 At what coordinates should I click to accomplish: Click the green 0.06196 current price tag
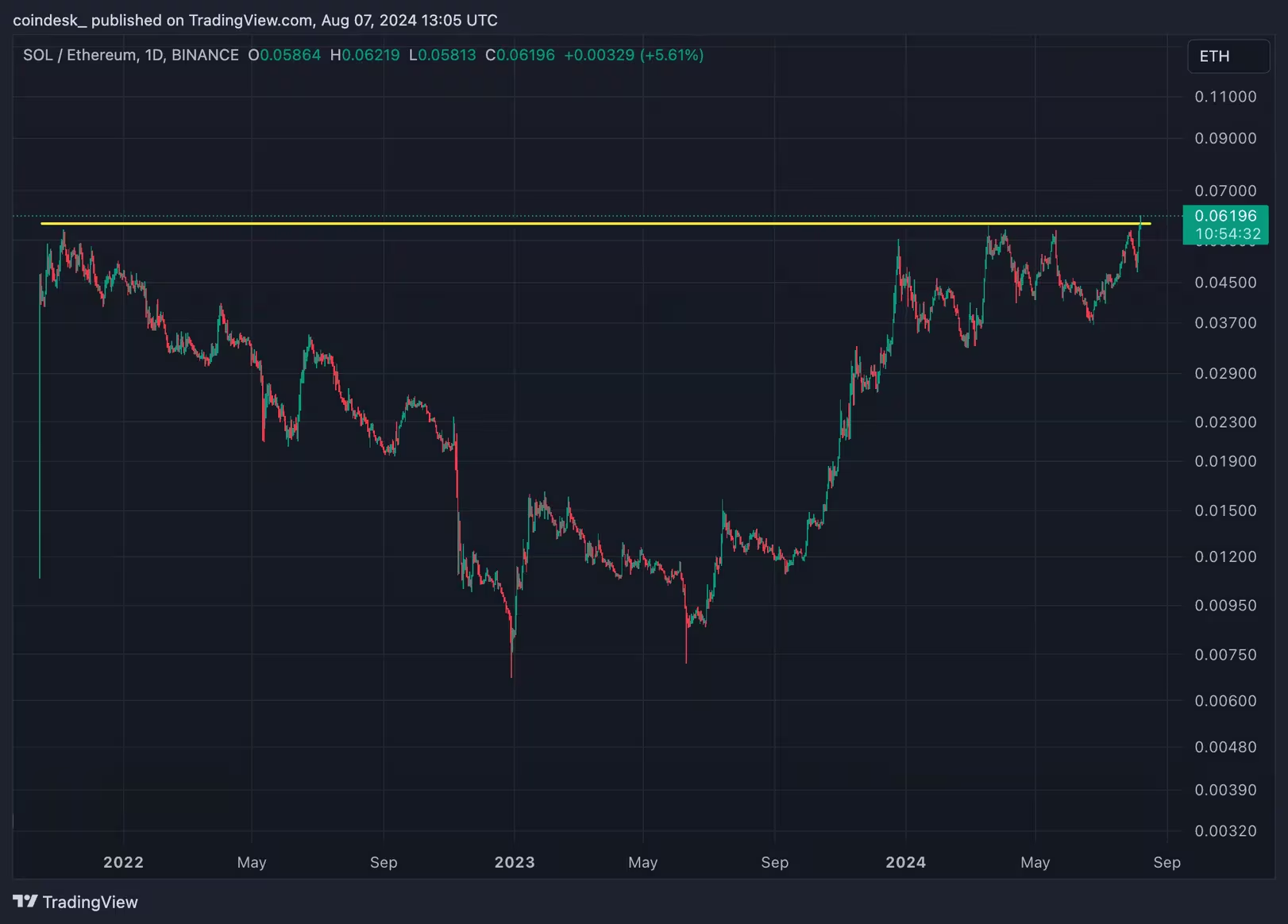point(1224,216)
